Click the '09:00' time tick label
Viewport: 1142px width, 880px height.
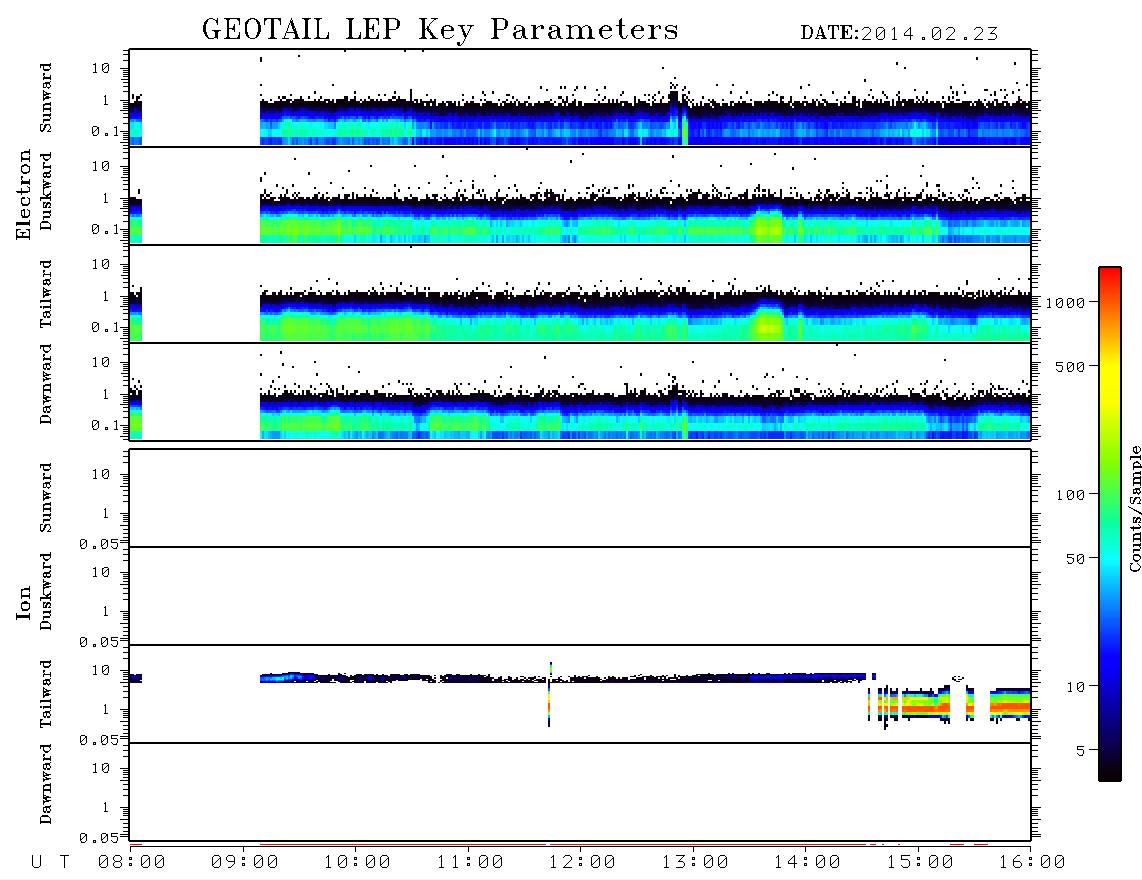coord(245,863)
